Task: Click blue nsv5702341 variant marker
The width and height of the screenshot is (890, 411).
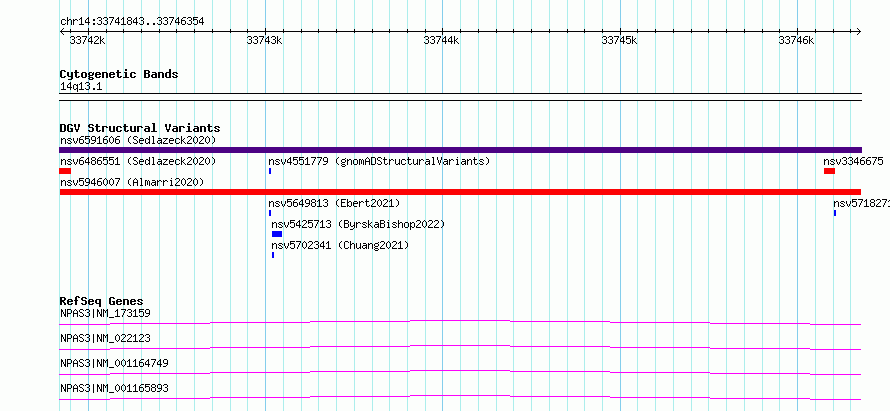Action: point(273,255)
